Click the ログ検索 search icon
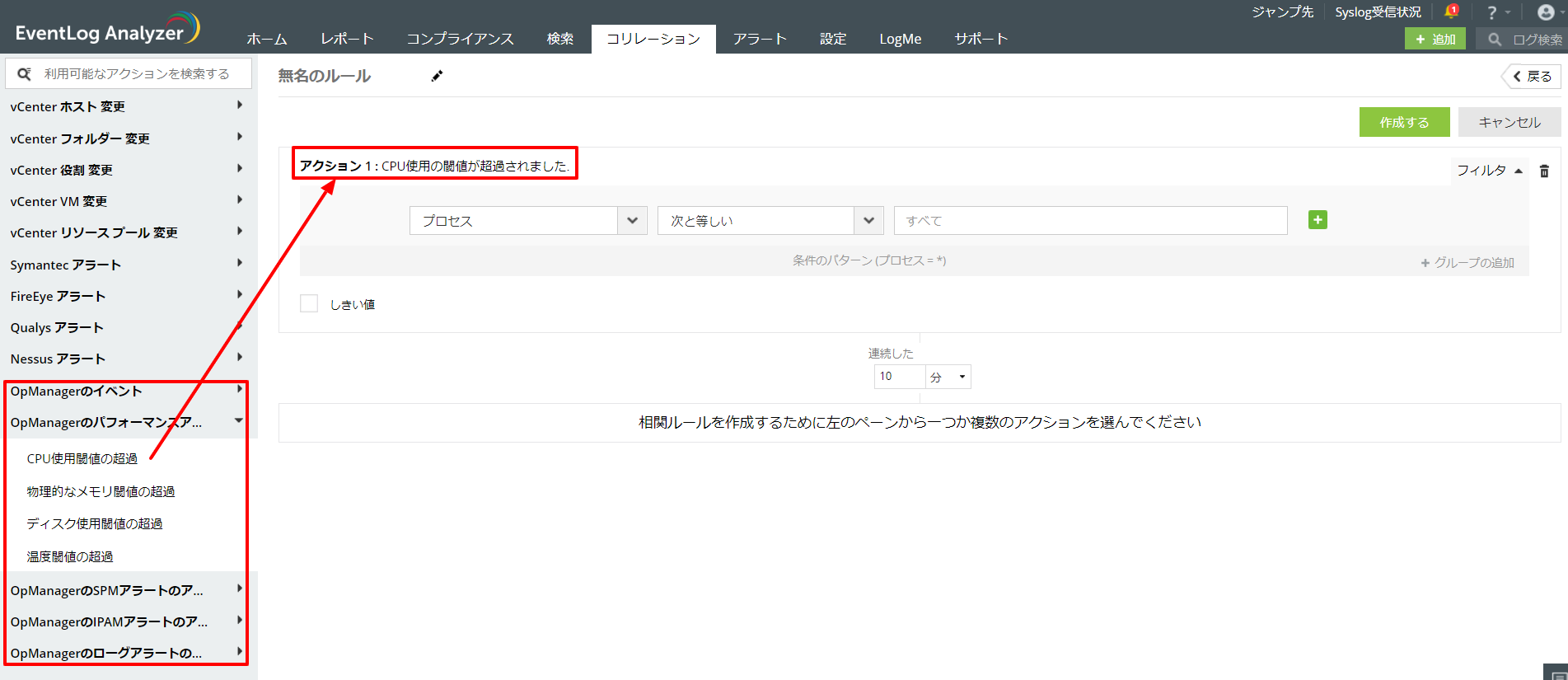Screen dimensions: 1568x680 1495,39
